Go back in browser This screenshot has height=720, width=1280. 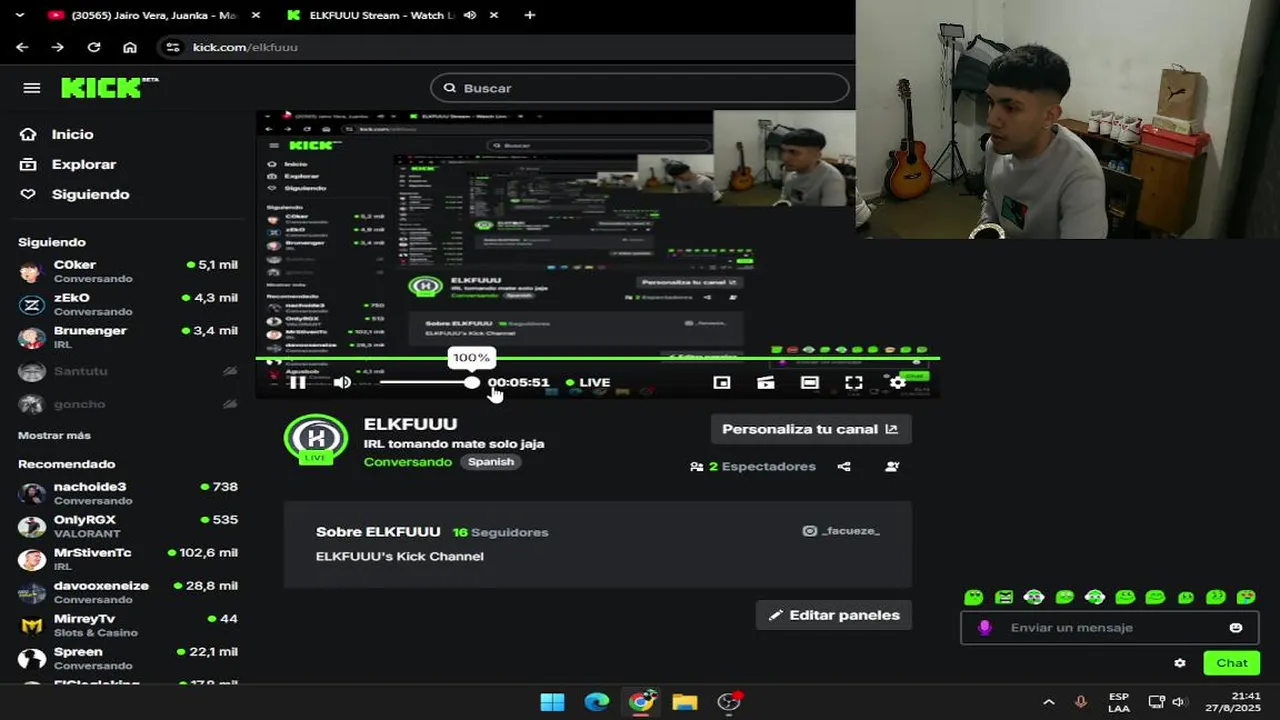pyautogui.click(x=22, y=47)
